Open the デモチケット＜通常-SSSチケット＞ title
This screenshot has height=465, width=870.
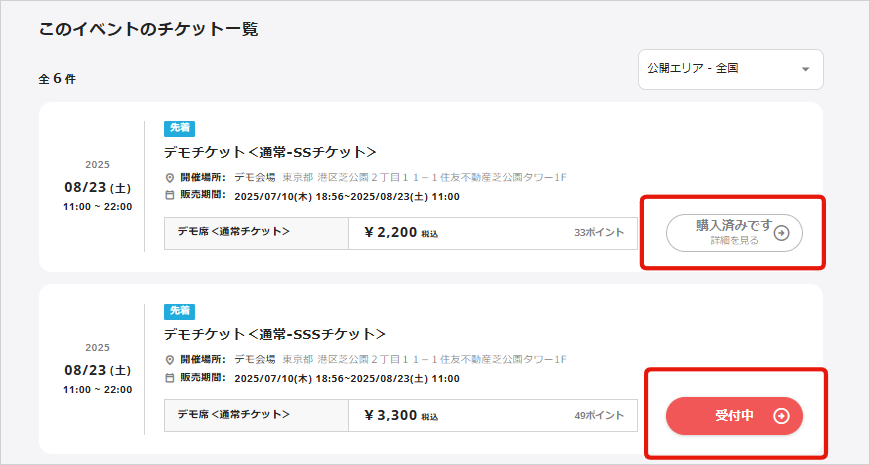click(274, 334)
